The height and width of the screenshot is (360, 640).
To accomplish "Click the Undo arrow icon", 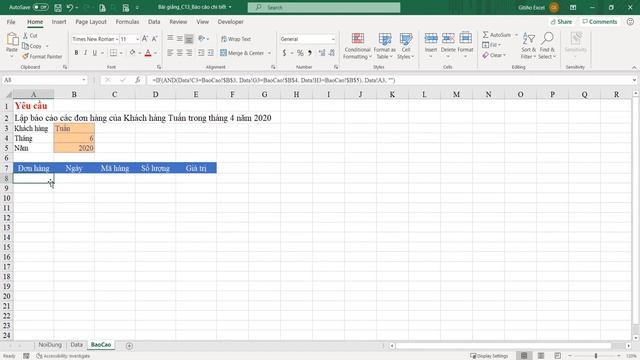I will (x=70, y=7).
